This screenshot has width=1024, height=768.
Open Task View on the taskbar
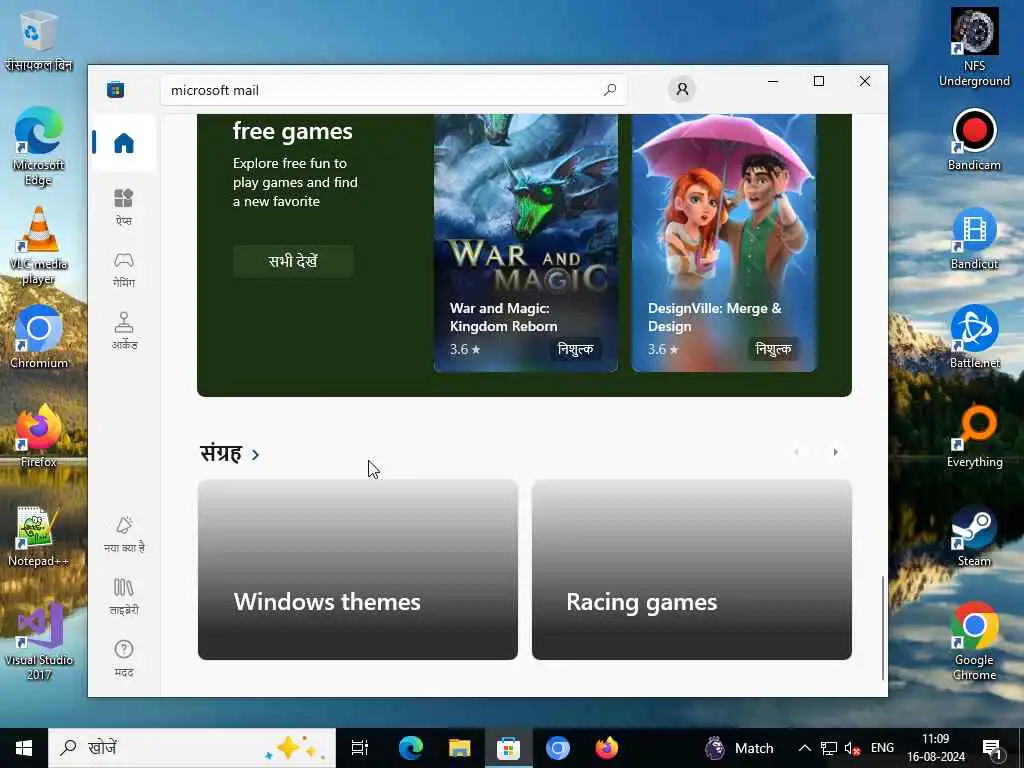[360, 748]
